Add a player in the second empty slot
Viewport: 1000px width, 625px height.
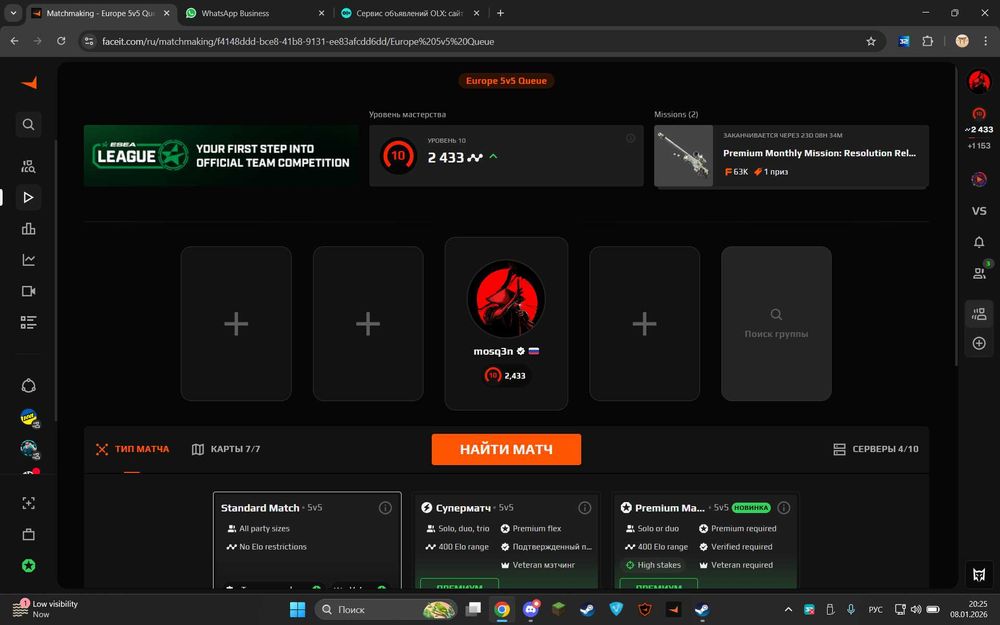(x=368, y=323)
